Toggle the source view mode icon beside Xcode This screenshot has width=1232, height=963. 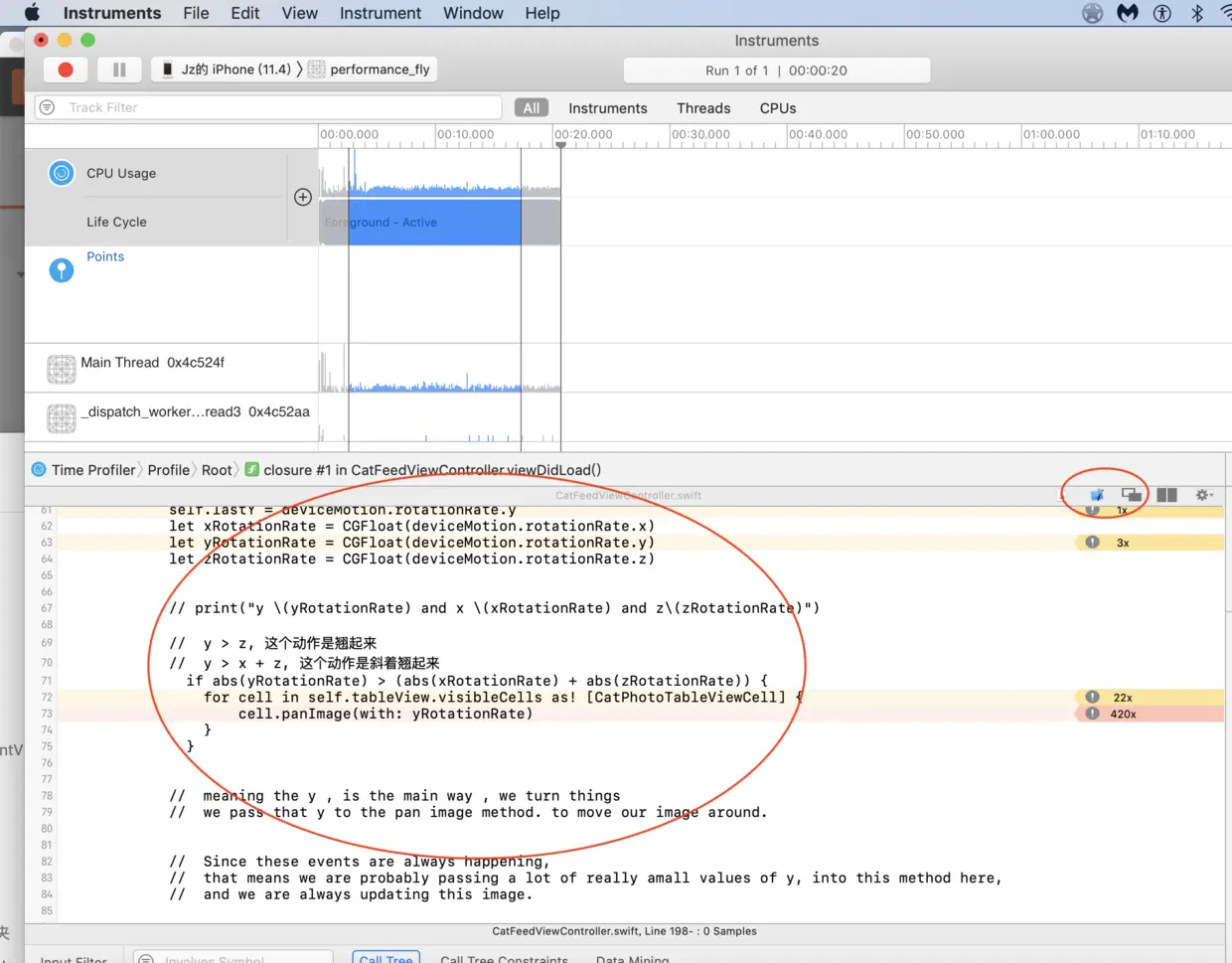click(x=1132, y=494)
